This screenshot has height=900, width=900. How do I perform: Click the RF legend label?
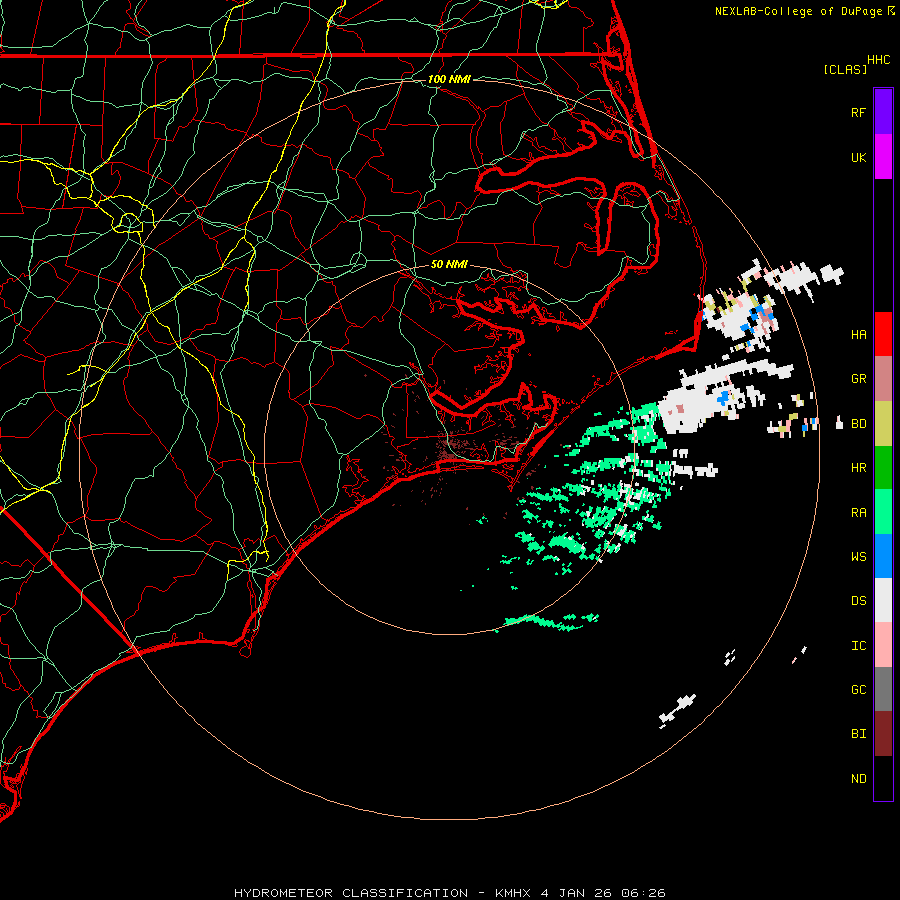(x=858, y=112)
